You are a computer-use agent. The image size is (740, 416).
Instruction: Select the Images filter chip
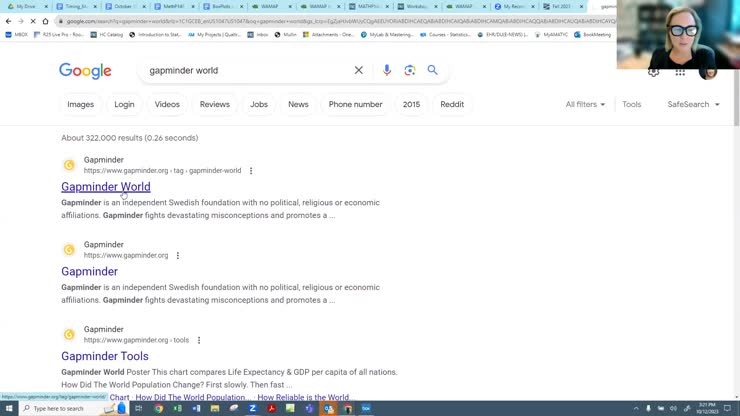(80, 104)
